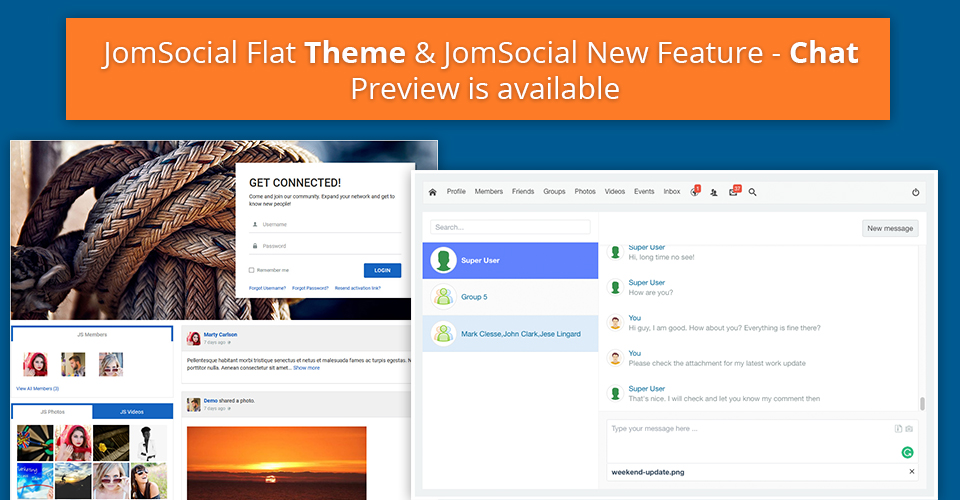
Task: Toggle the Remember me checkbox
Action: (251, 270)
